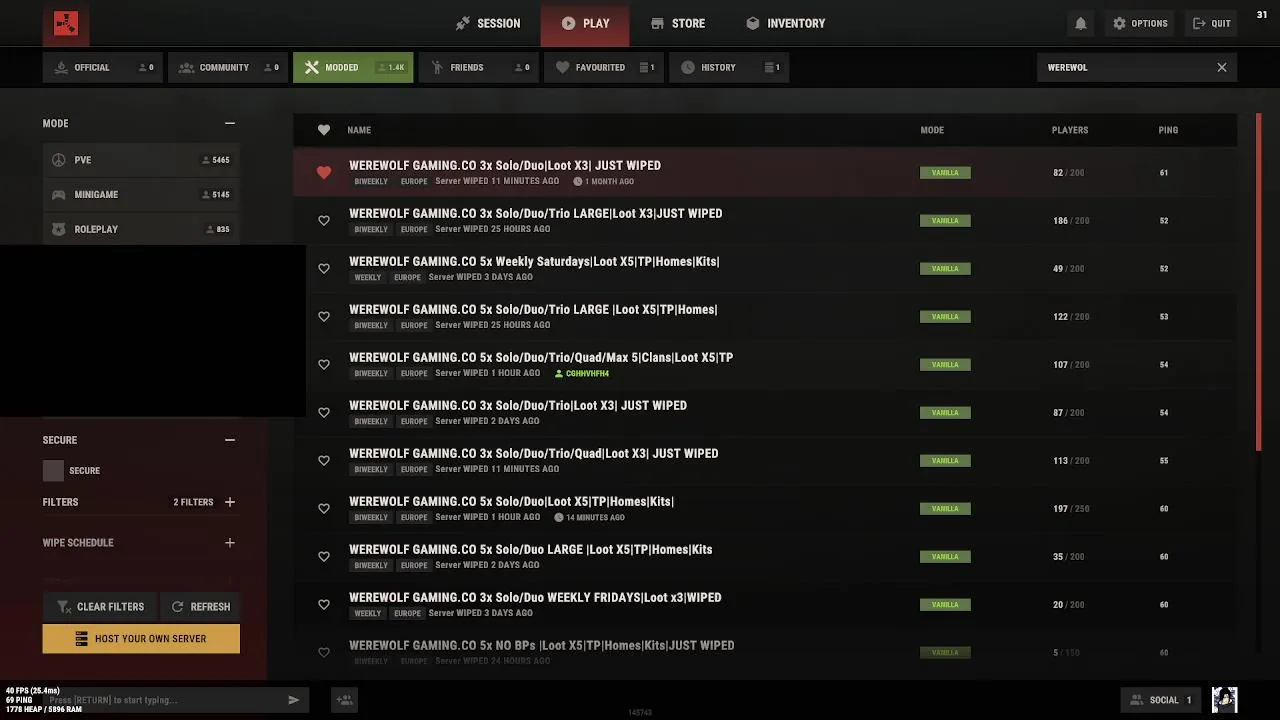Click the heart icon in list header
This screenshot has width=1280, height=720.
point(324,130)
